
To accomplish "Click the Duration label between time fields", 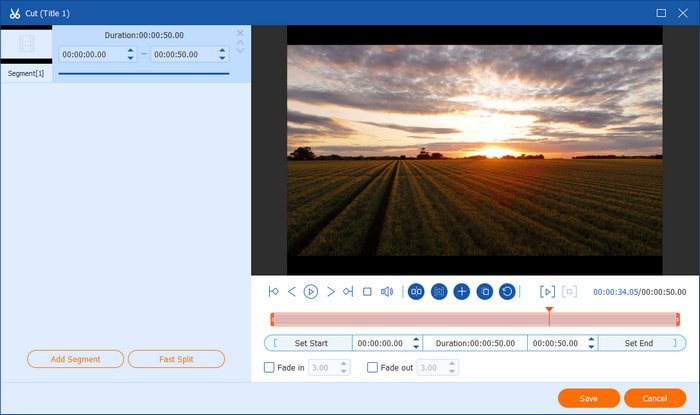I will click(475, 343).
